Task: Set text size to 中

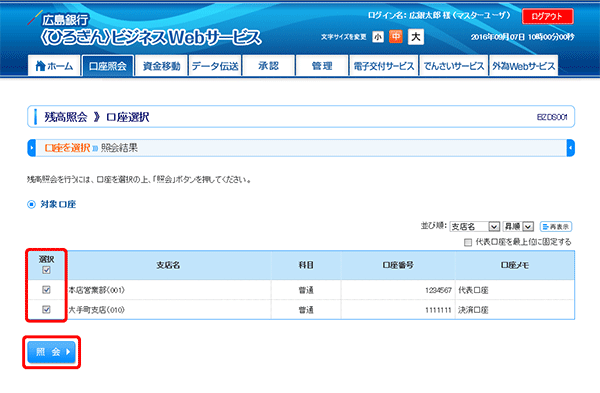Action: coord(396,37)
